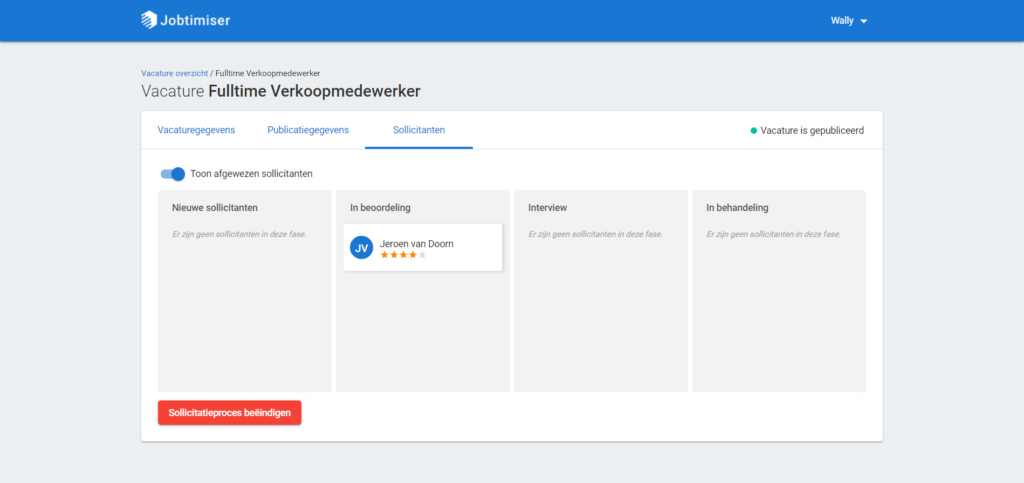
Task: Click the third rating star
Action: pyautogui.click(x=404, y=255)
